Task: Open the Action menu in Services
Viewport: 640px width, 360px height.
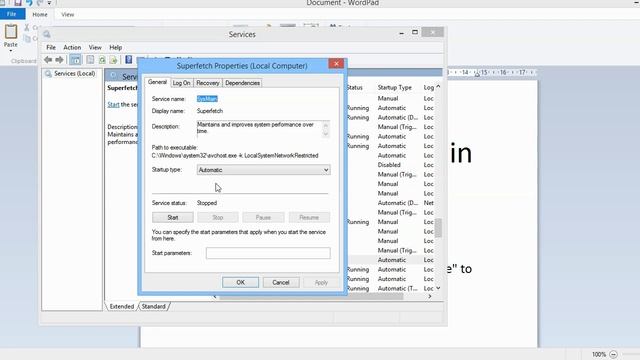Action: [x=72, y=47]
